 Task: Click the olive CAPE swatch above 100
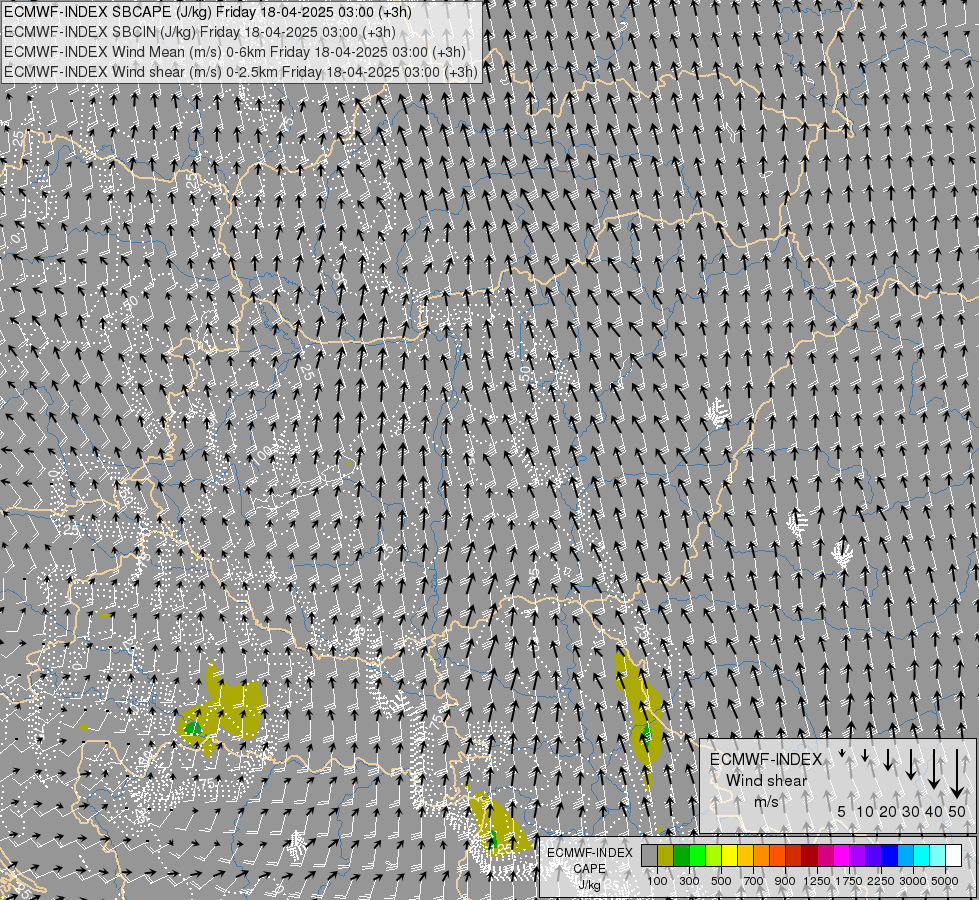tap(666, 855)
